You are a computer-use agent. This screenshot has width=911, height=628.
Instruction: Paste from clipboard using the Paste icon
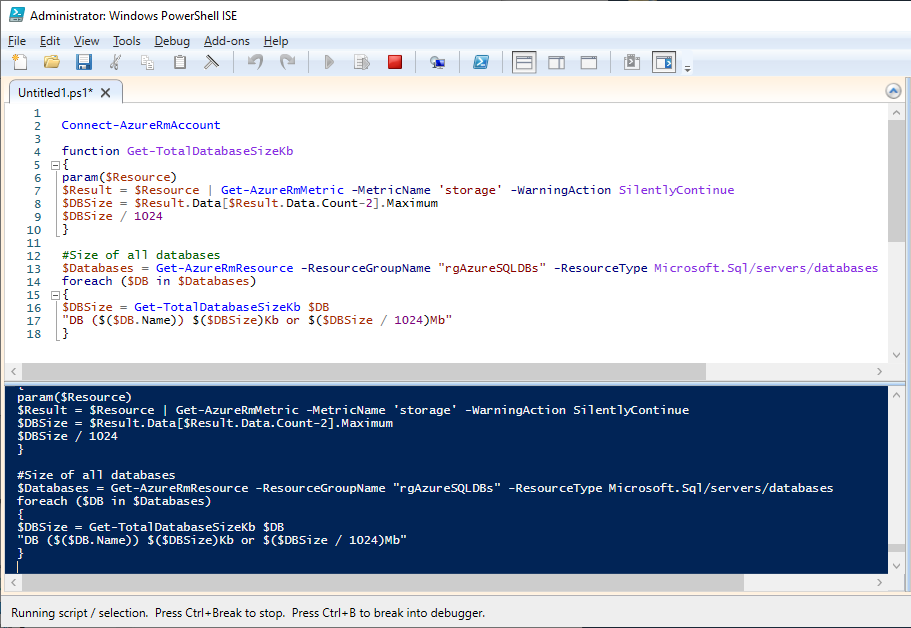click(180, 62)
